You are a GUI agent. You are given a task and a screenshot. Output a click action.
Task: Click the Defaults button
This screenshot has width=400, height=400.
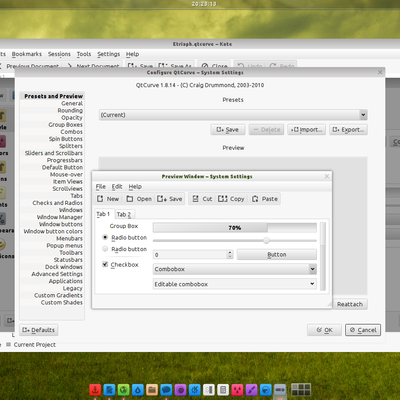[39, 330]
